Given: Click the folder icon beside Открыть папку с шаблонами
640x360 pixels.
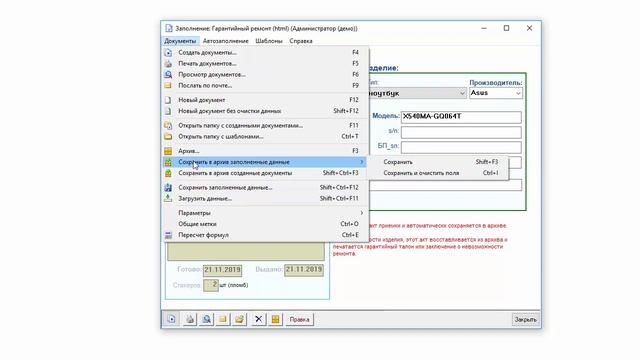Looking at the screenshot, I should [x=168, y=136].
